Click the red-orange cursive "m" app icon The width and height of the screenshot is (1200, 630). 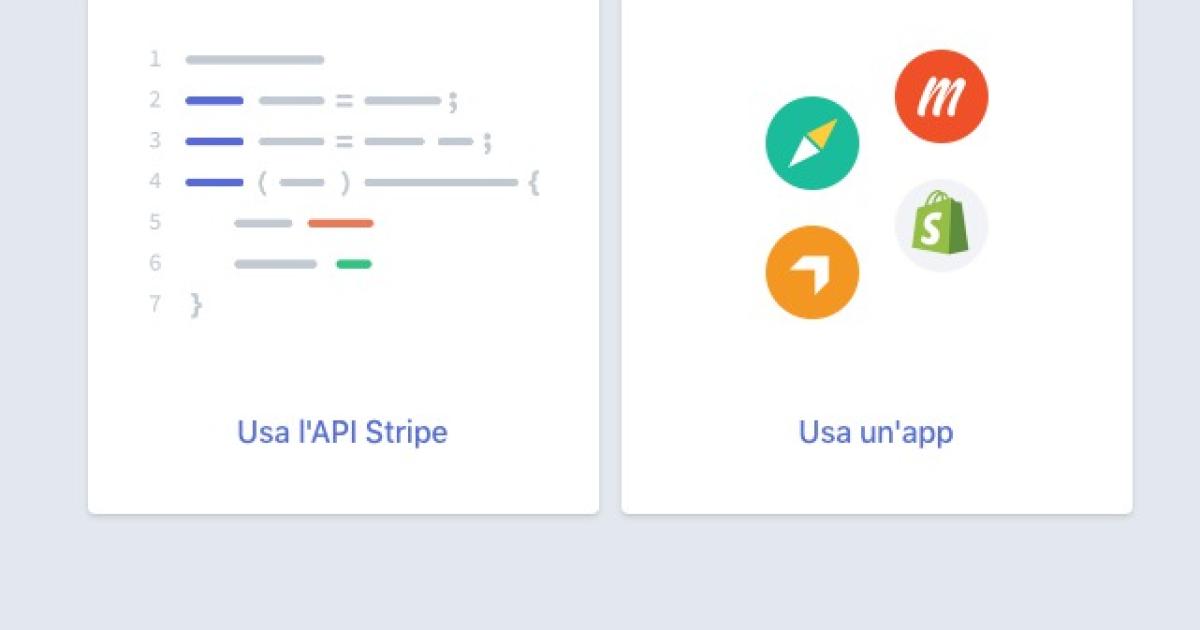tap(941, 96)
